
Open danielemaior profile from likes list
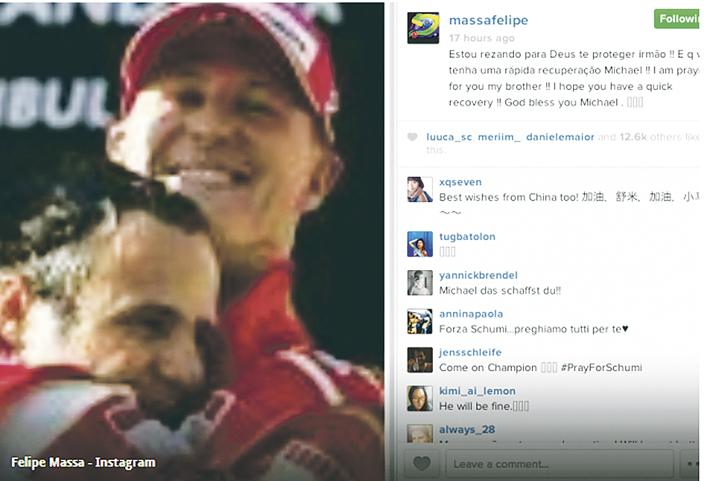pos(560,137)
